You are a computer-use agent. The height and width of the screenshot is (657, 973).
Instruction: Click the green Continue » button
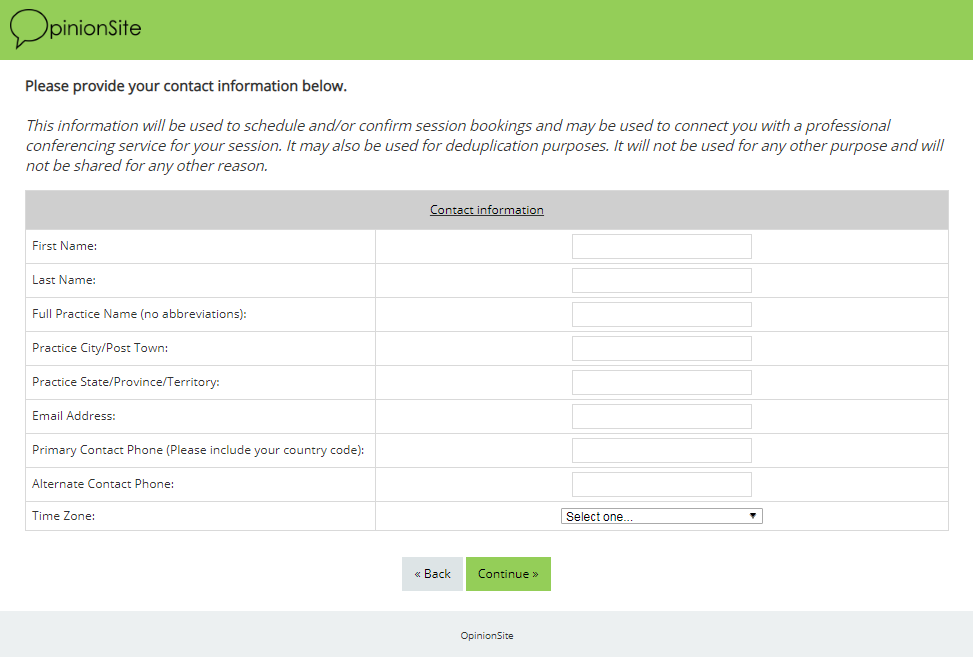508,574
